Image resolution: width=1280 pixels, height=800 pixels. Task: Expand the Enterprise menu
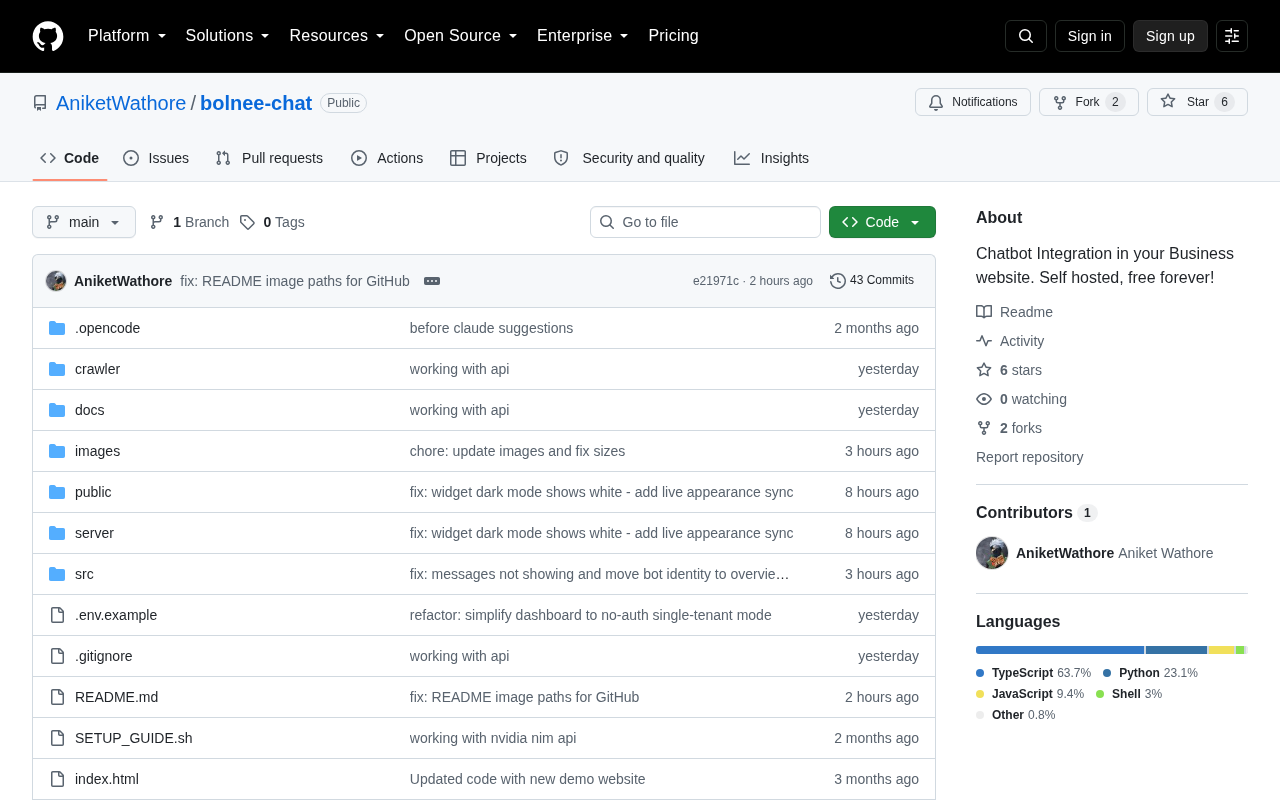click(583, 36)
